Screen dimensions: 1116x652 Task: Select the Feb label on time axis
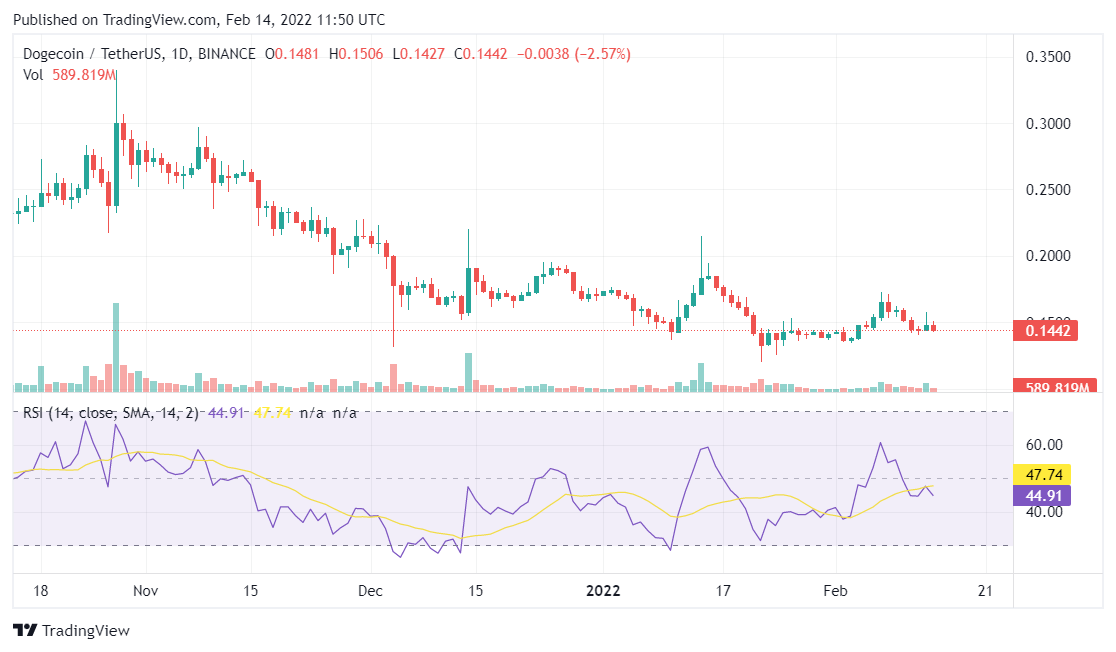coord(835,590)
